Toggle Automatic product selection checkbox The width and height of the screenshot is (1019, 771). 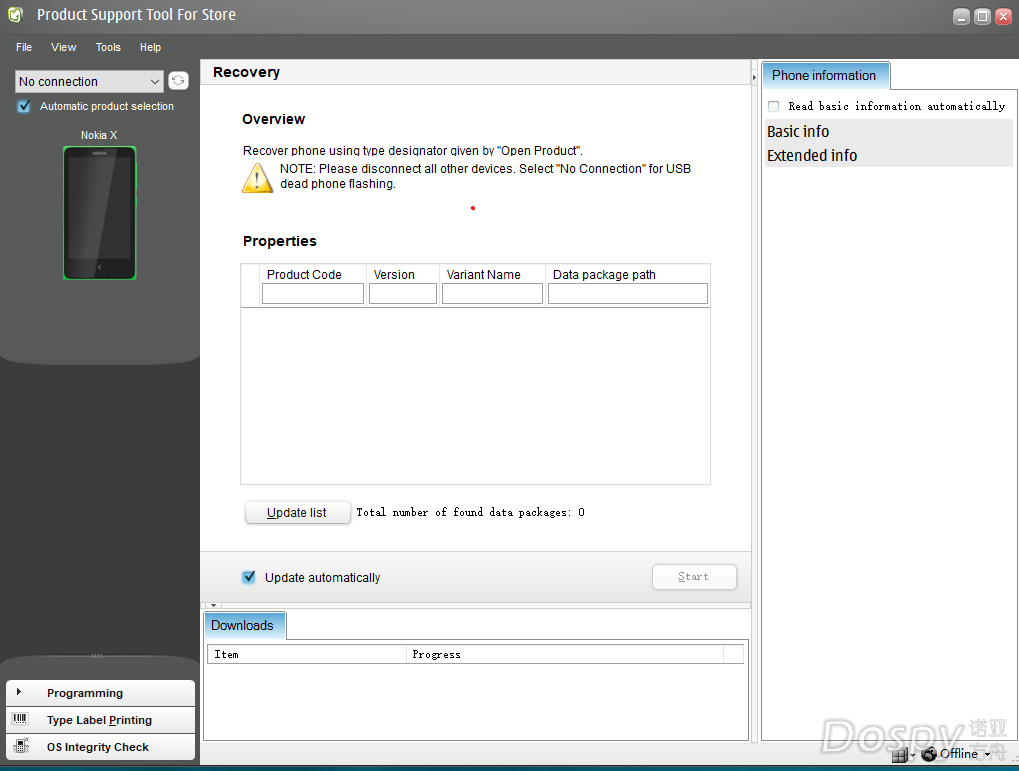[24, 106]
